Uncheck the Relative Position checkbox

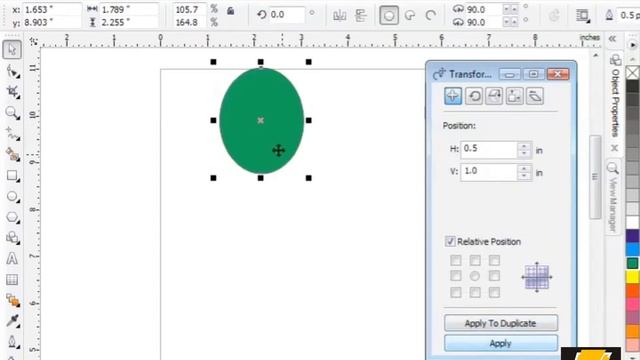tap(450, 242)
